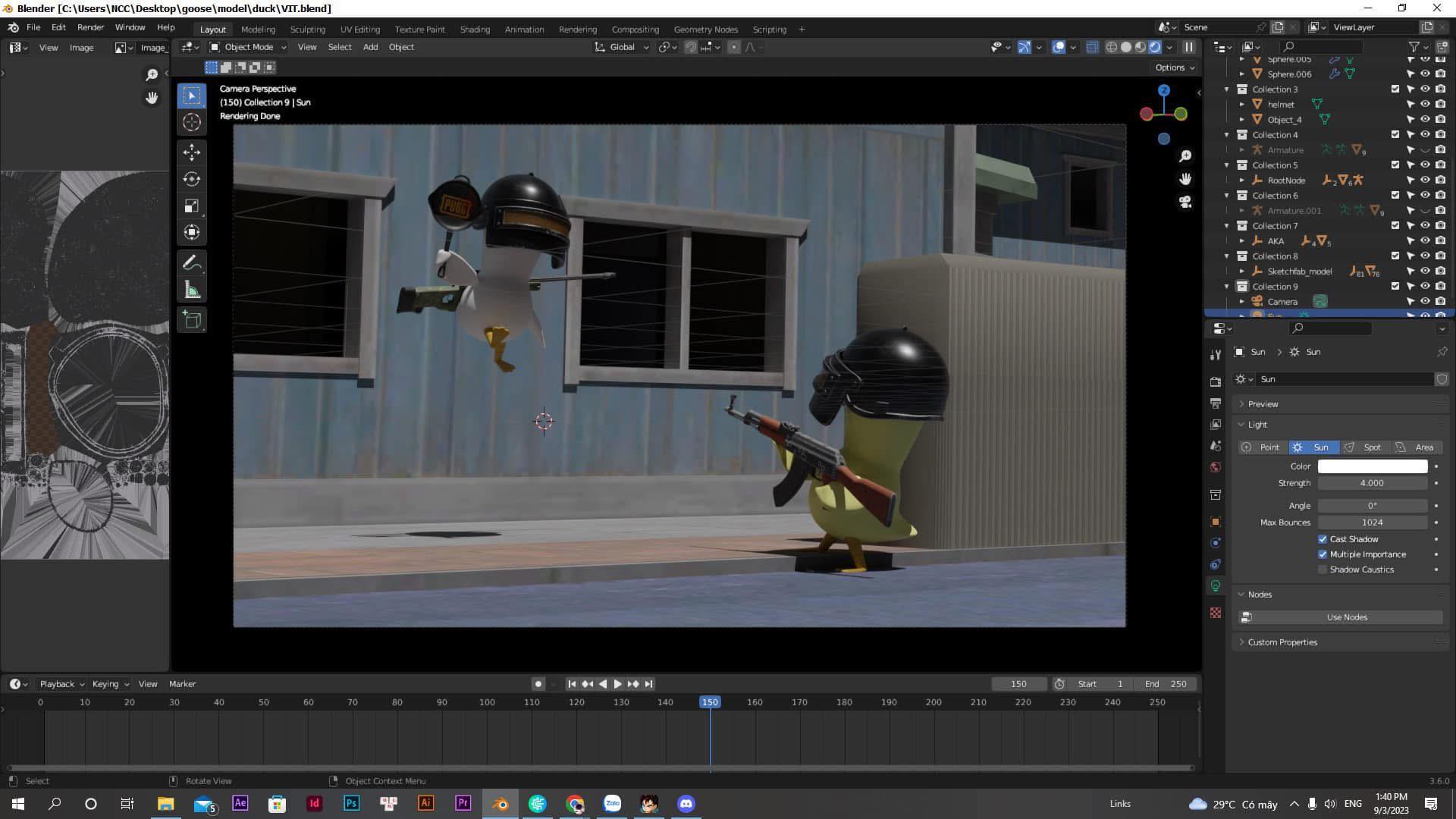
Task: Open the viewport Options button
Action: 1175,67
